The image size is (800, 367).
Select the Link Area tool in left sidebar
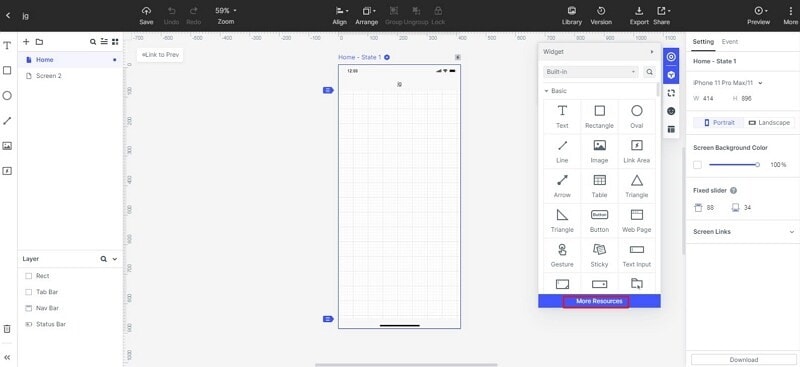7,171
